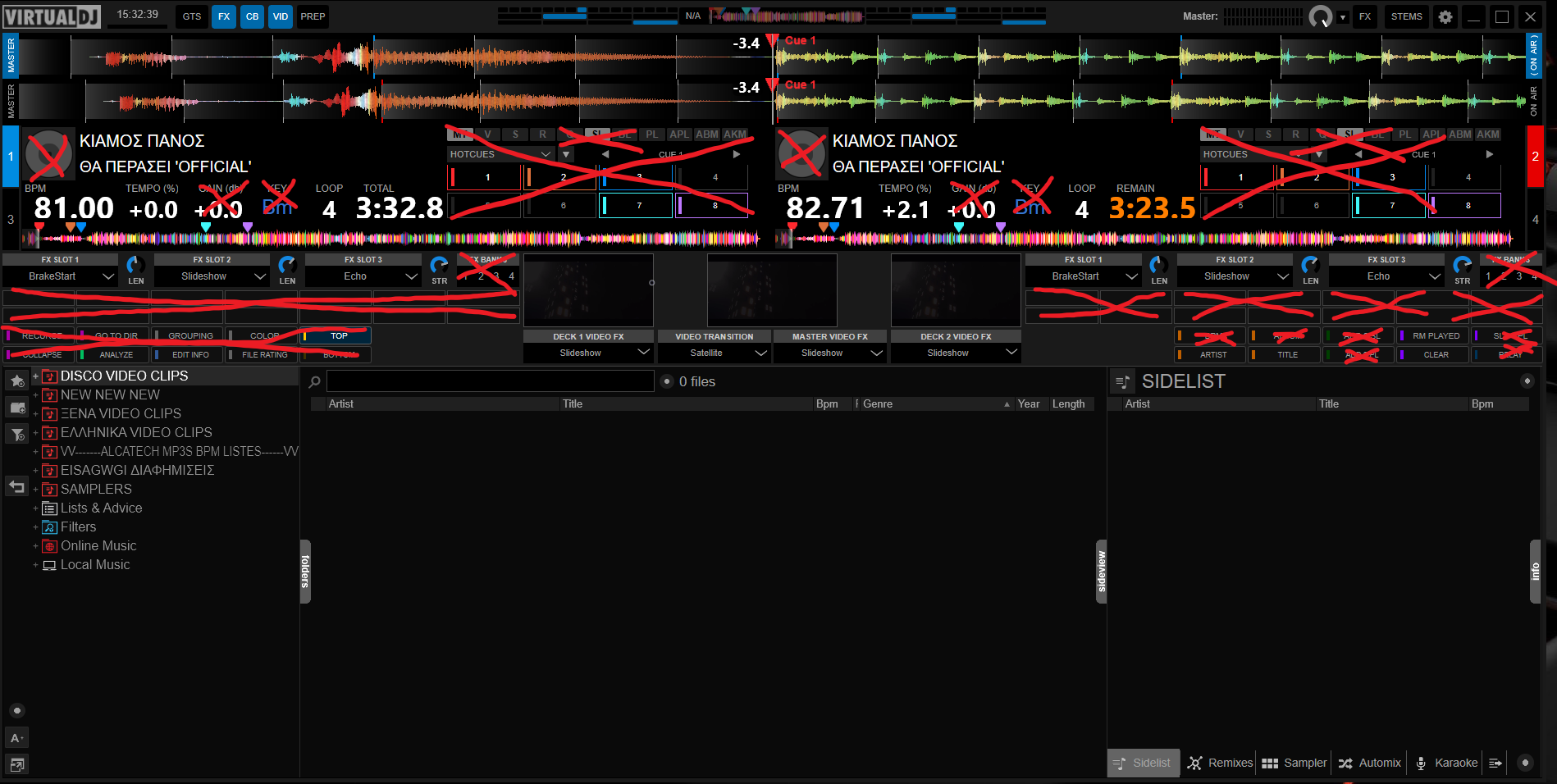Open Master Video FX Slideshow dropdown

pyautogui.click(x=829, y=353)
